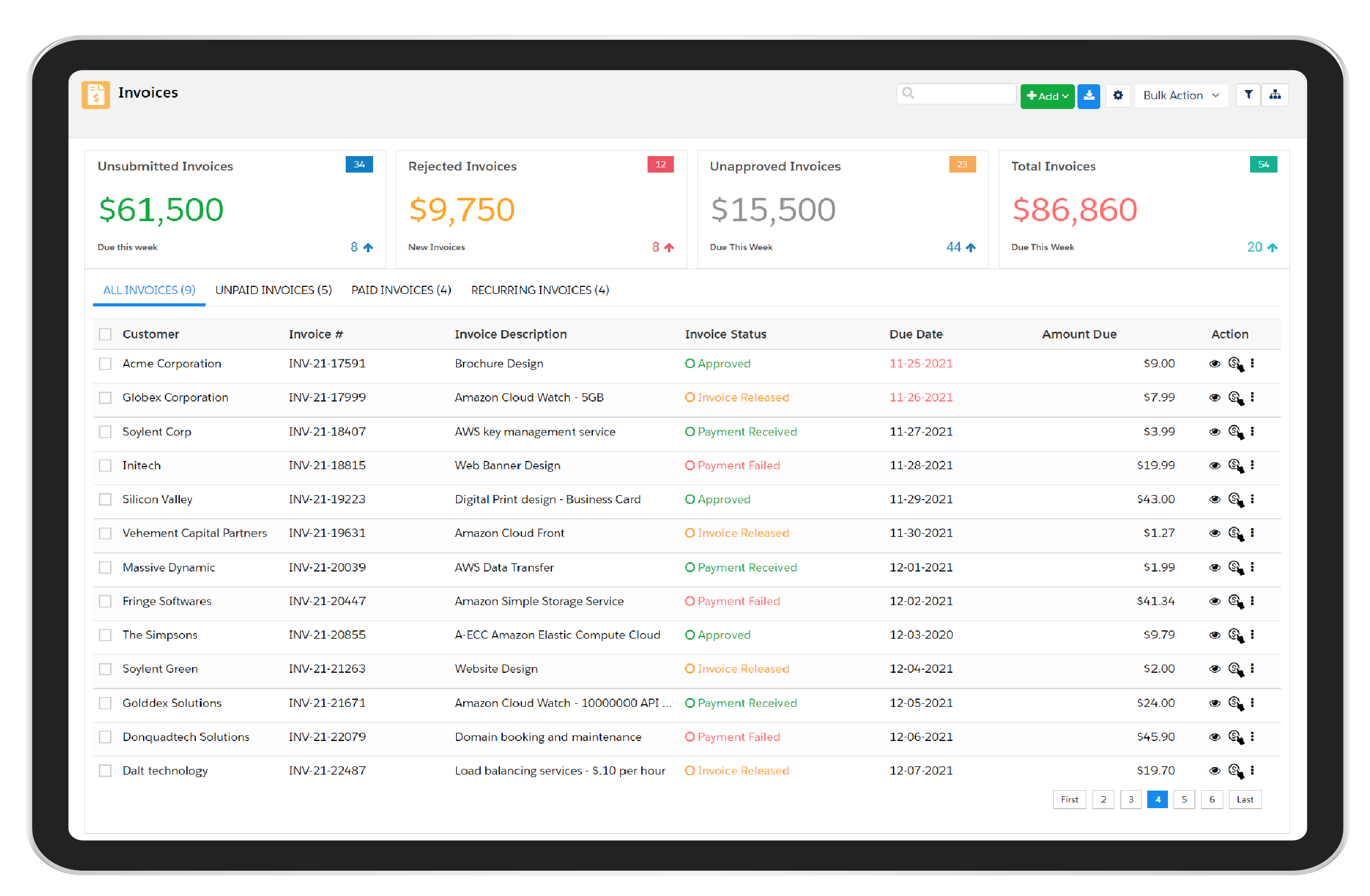This screenshot has height=896, width=1370.
Task: Click the Amount Due column header
Action: (1079, 334)
